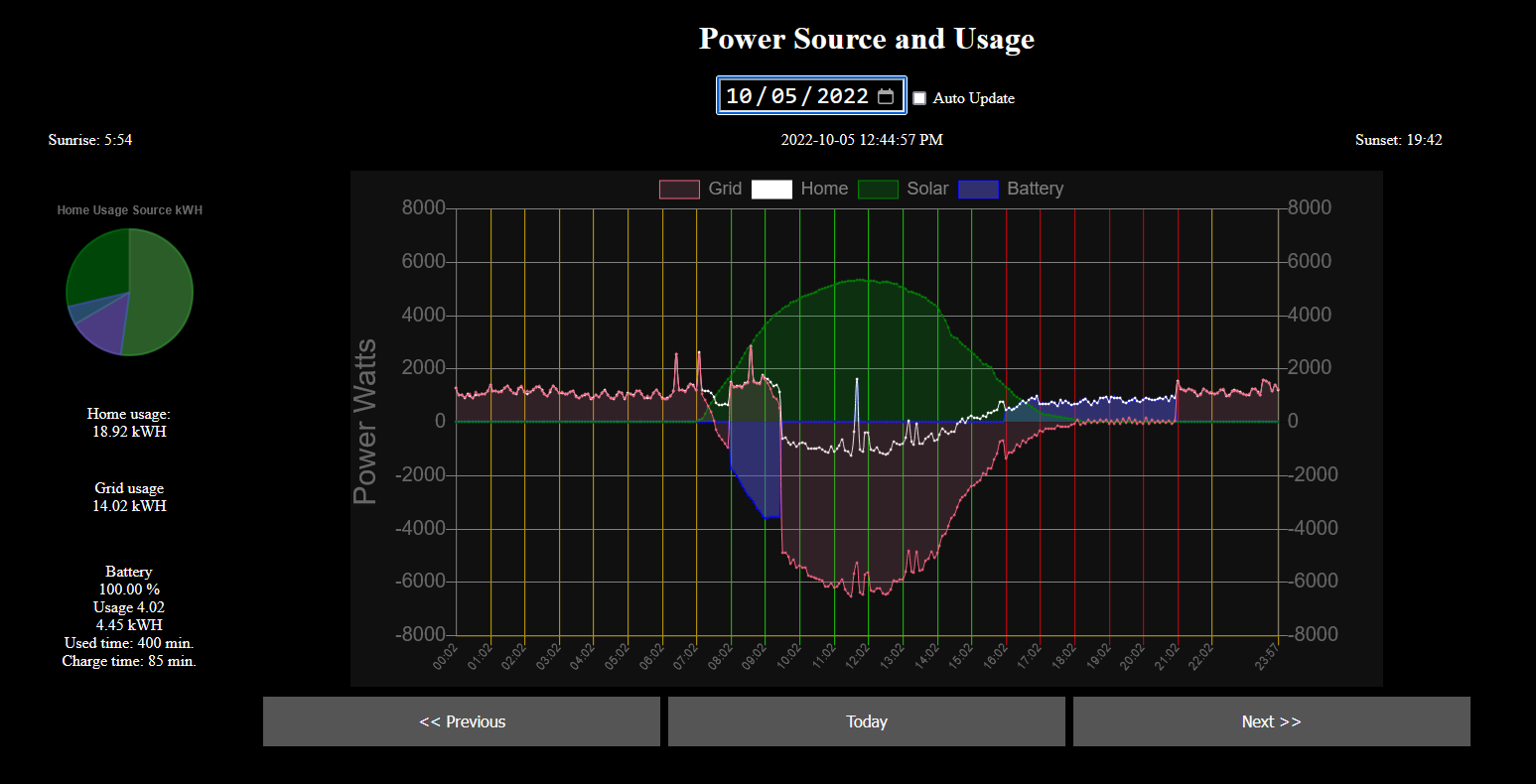Click the Home Usage Source kWH pie chart
Viewport: 1536px width, 784px height.
(129, 291)
